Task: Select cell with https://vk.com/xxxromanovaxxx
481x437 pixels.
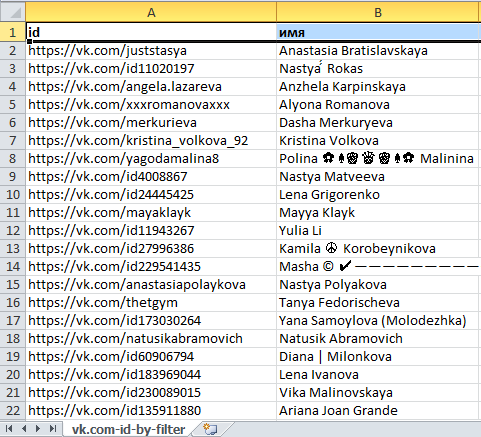Action: (x=151, y=105)
